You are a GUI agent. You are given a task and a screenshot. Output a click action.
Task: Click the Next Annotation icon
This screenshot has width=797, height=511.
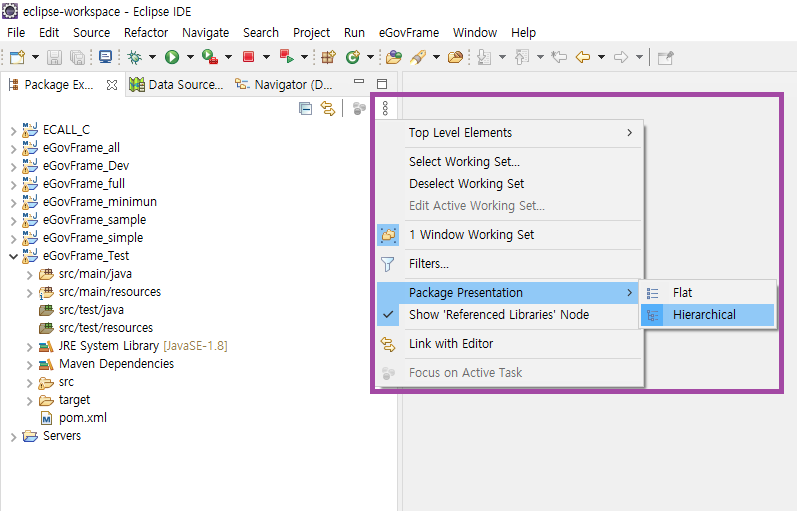point(484,57)
